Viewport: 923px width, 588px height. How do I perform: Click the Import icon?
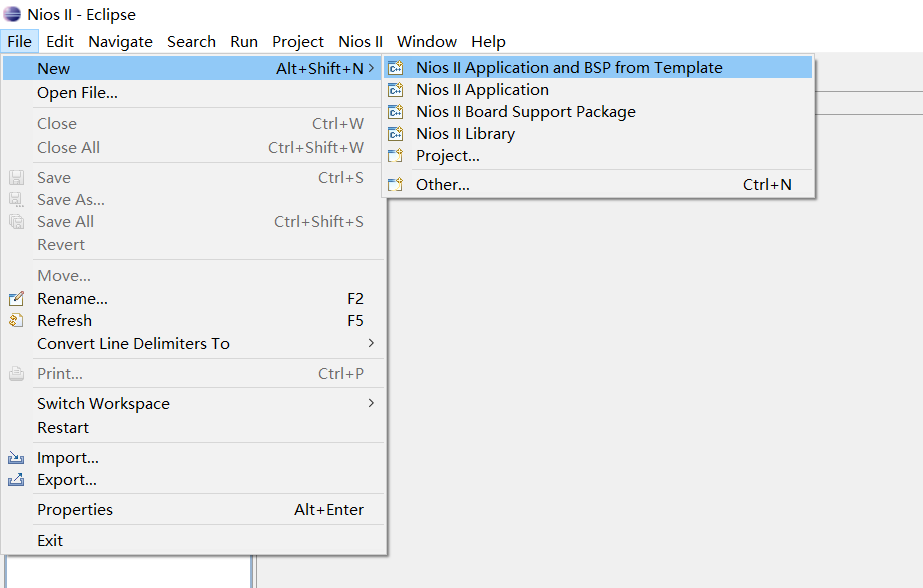point(16,457)
